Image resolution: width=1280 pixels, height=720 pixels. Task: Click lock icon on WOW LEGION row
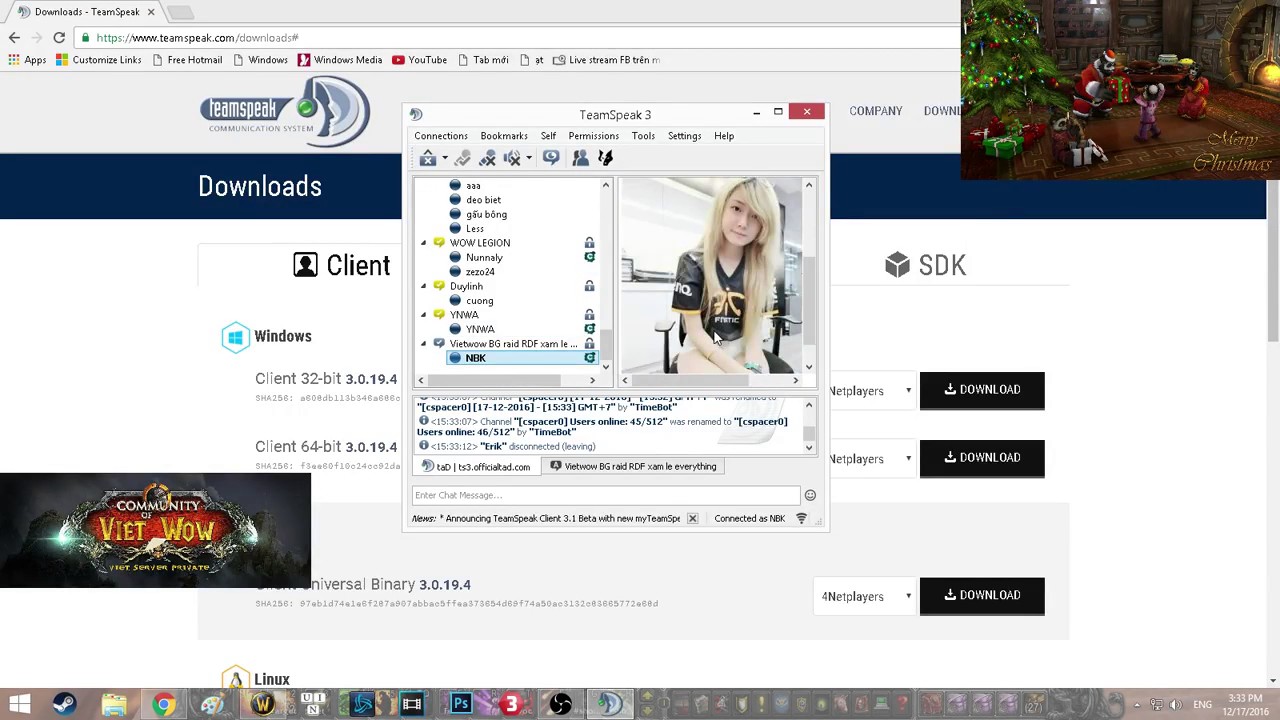(589, 243)
